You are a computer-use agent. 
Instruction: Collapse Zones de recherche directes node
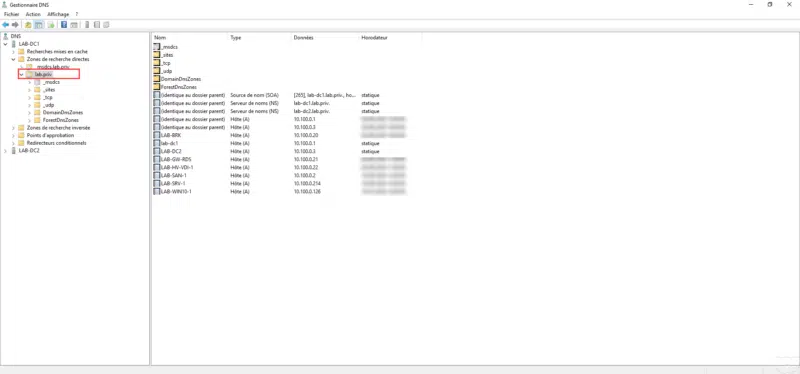point(14,59)
